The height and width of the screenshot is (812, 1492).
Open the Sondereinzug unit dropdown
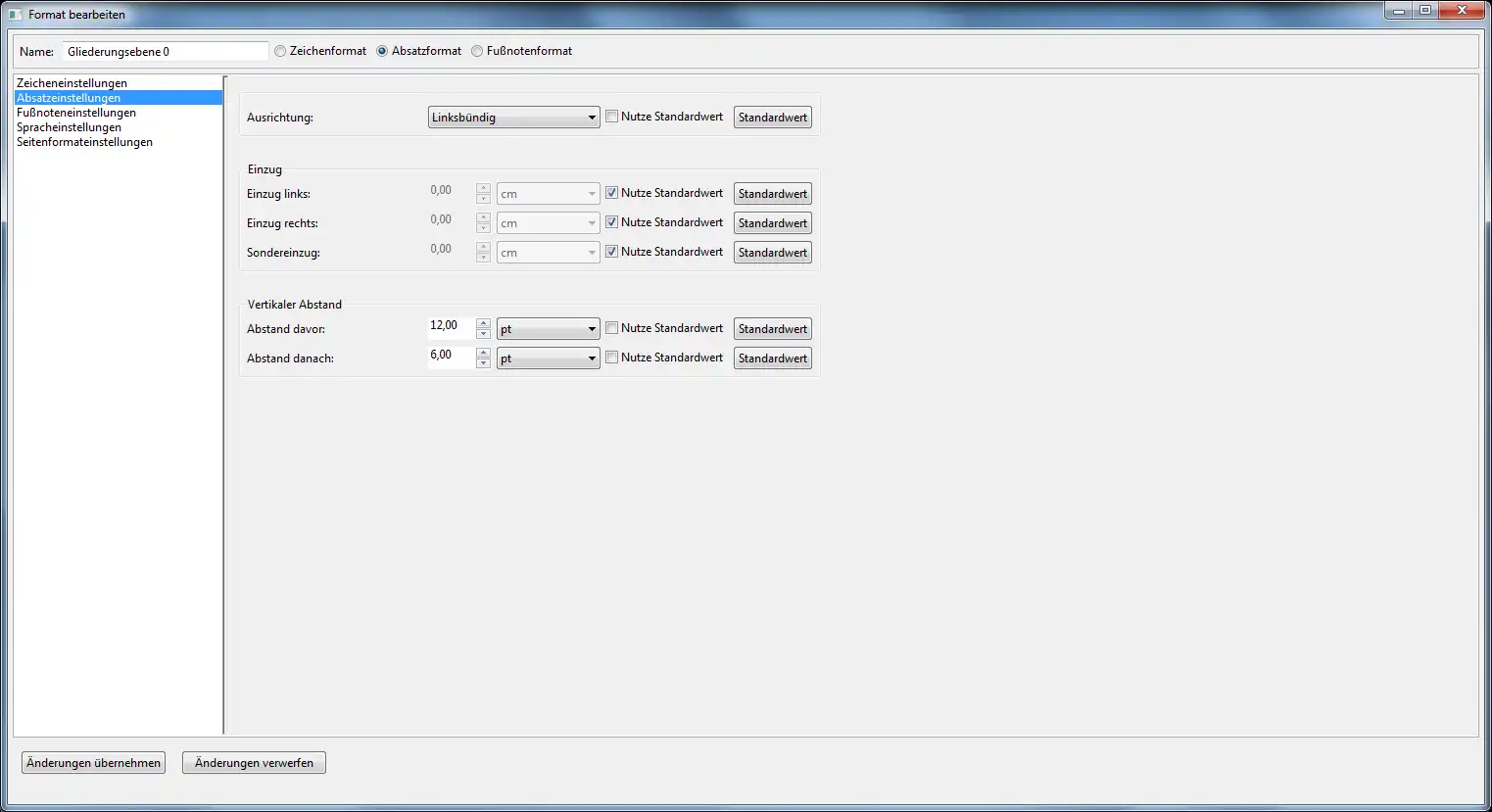coord(549,253)
